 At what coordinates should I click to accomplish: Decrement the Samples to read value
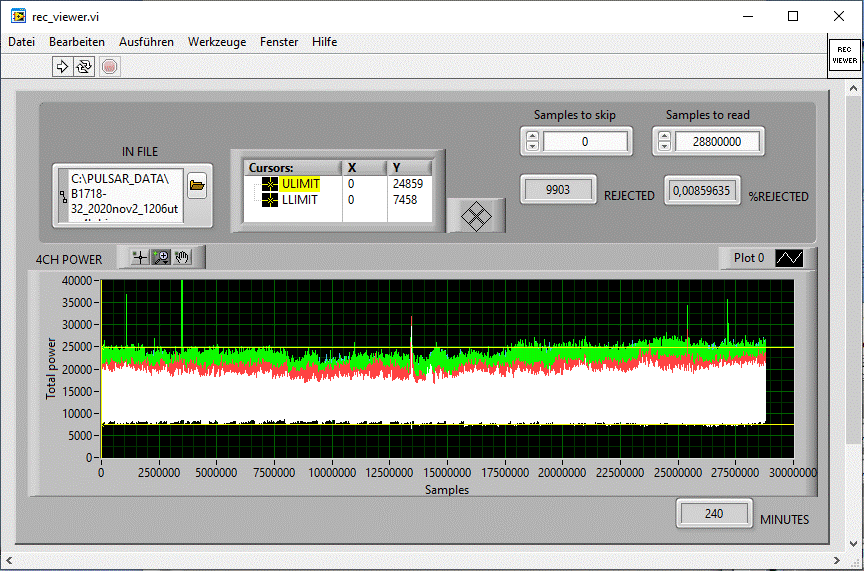coord(665,146)
